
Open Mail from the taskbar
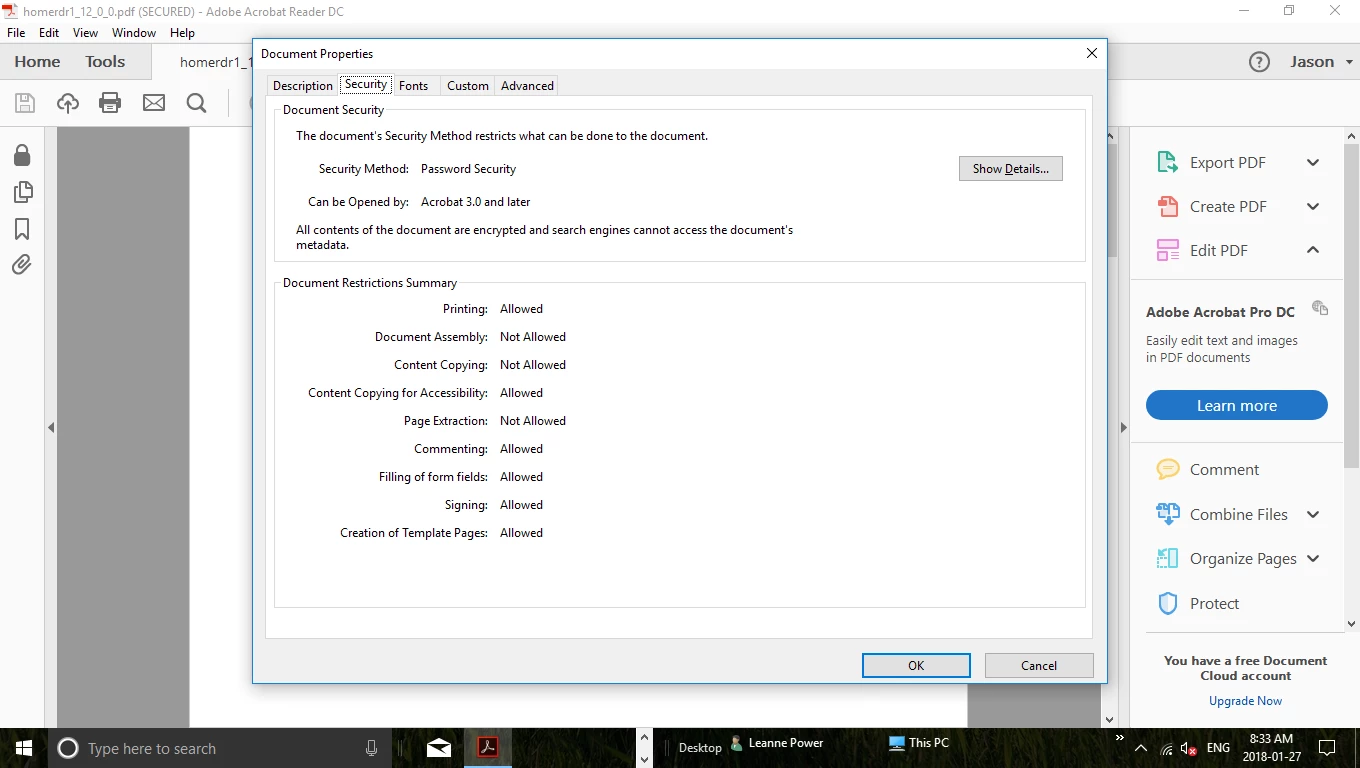tap(438, 748)
